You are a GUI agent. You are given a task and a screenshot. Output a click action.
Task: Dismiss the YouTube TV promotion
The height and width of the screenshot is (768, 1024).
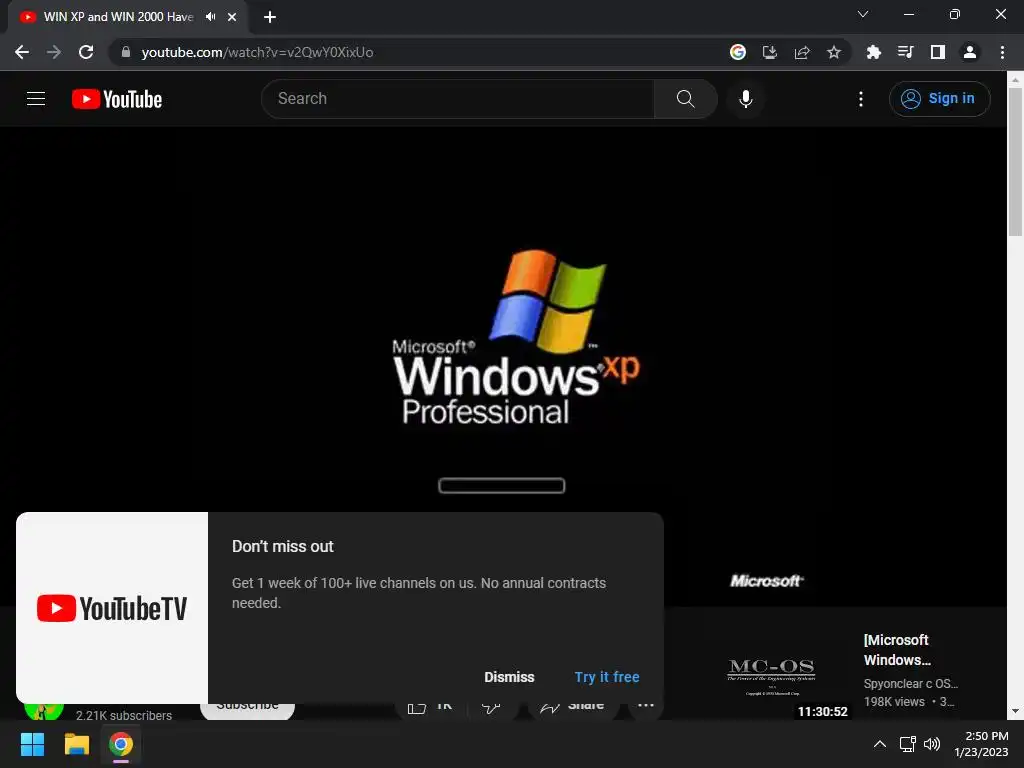point(509,677)
